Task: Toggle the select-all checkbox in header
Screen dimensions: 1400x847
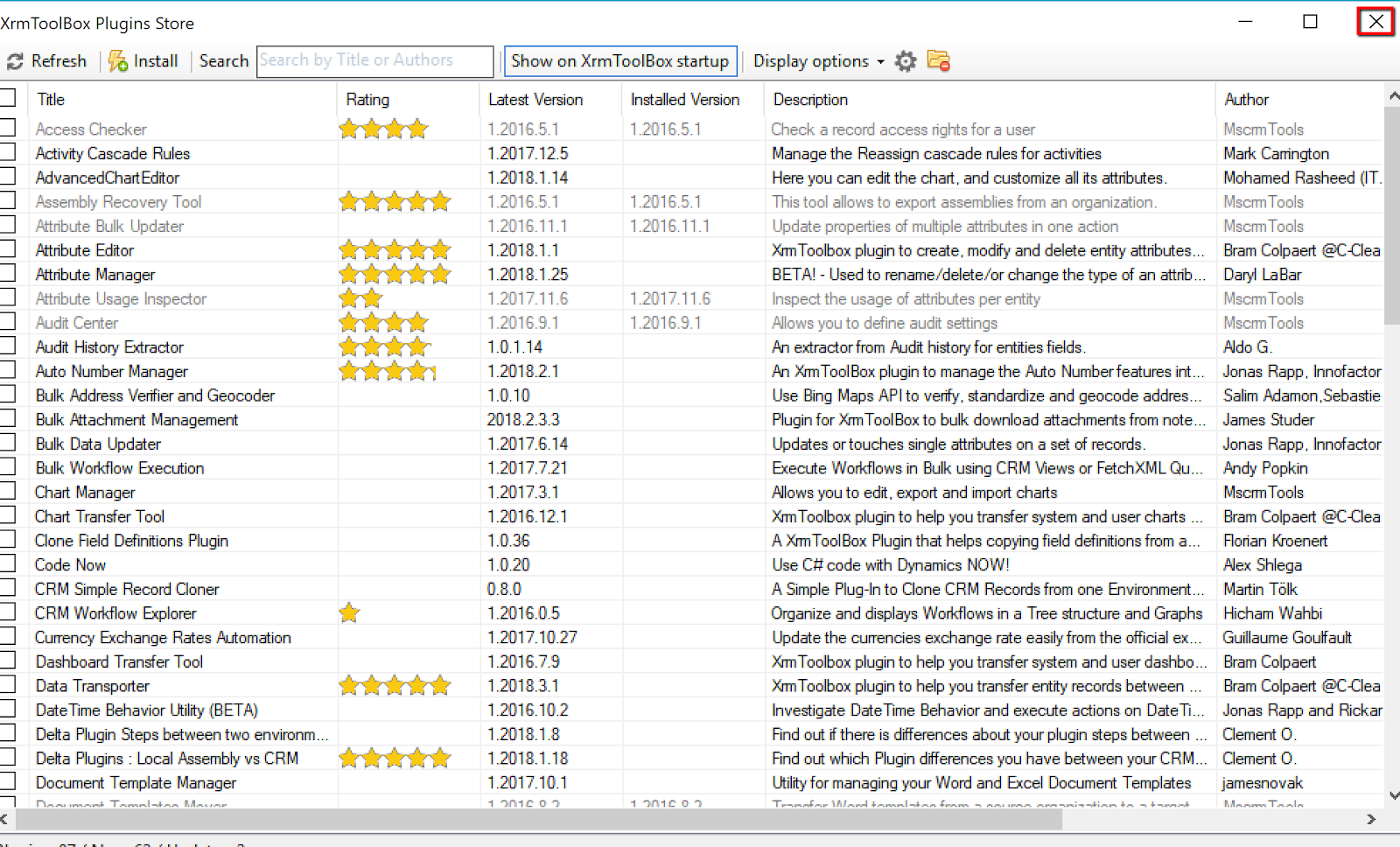Action: pyautogui.click(x=8, y=97)
